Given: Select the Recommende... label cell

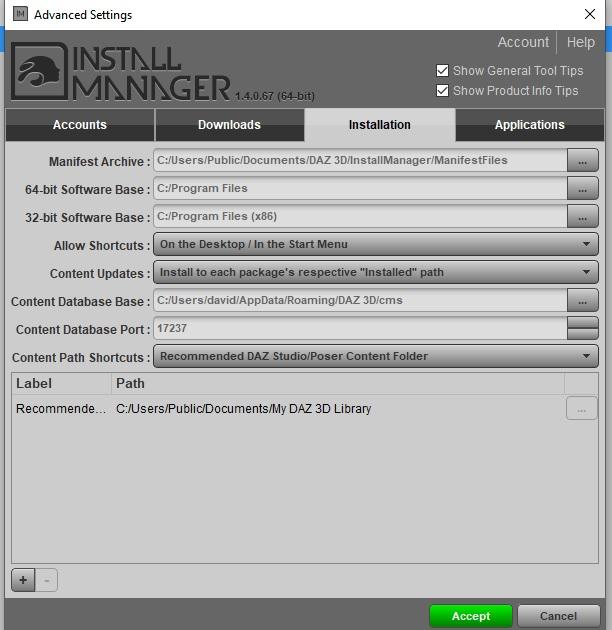Looking at the screenshot, I should 61,409.
